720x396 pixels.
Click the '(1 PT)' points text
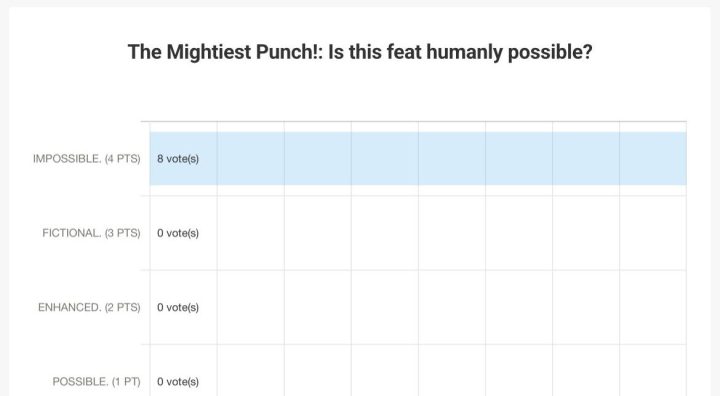click(126, 382)
